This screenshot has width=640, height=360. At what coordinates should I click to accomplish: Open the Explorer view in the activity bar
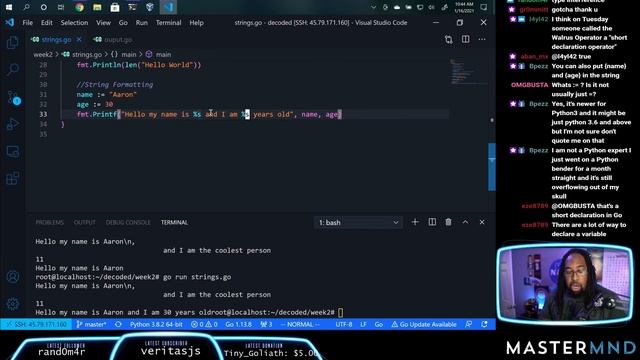[13, 42]
